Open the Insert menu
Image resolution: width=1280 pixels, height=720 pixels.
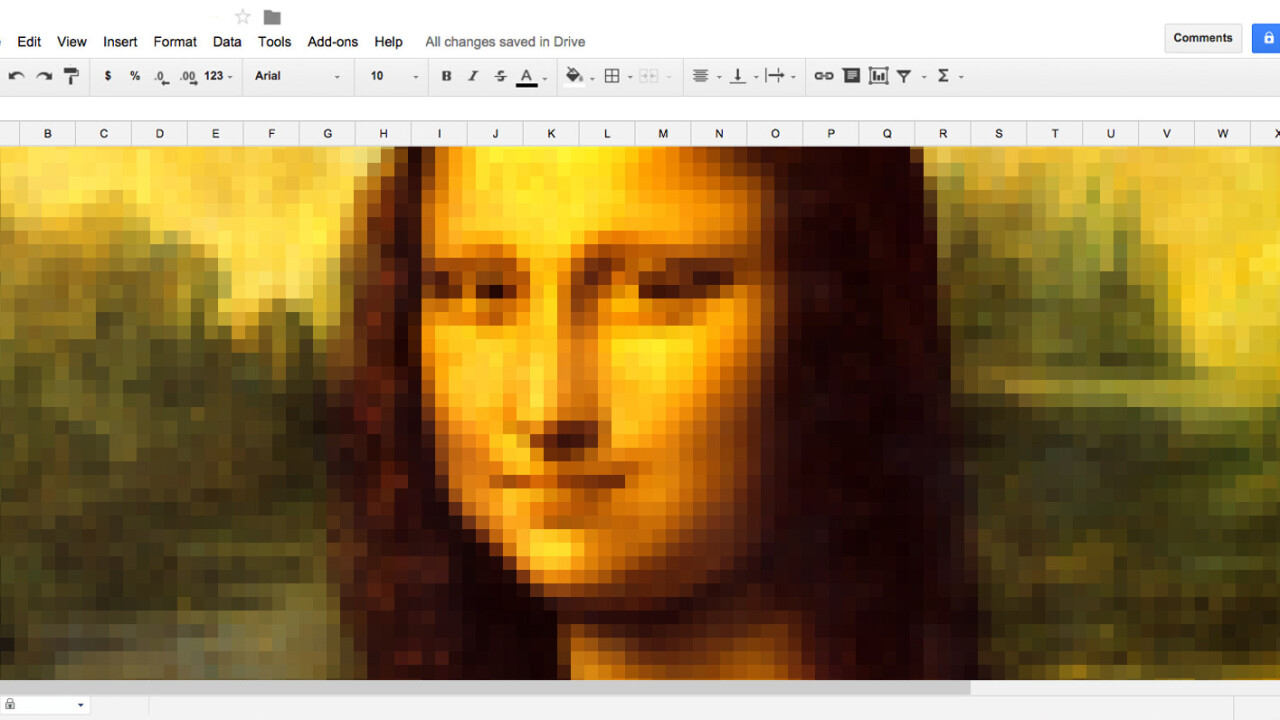[x=120, y=42]
